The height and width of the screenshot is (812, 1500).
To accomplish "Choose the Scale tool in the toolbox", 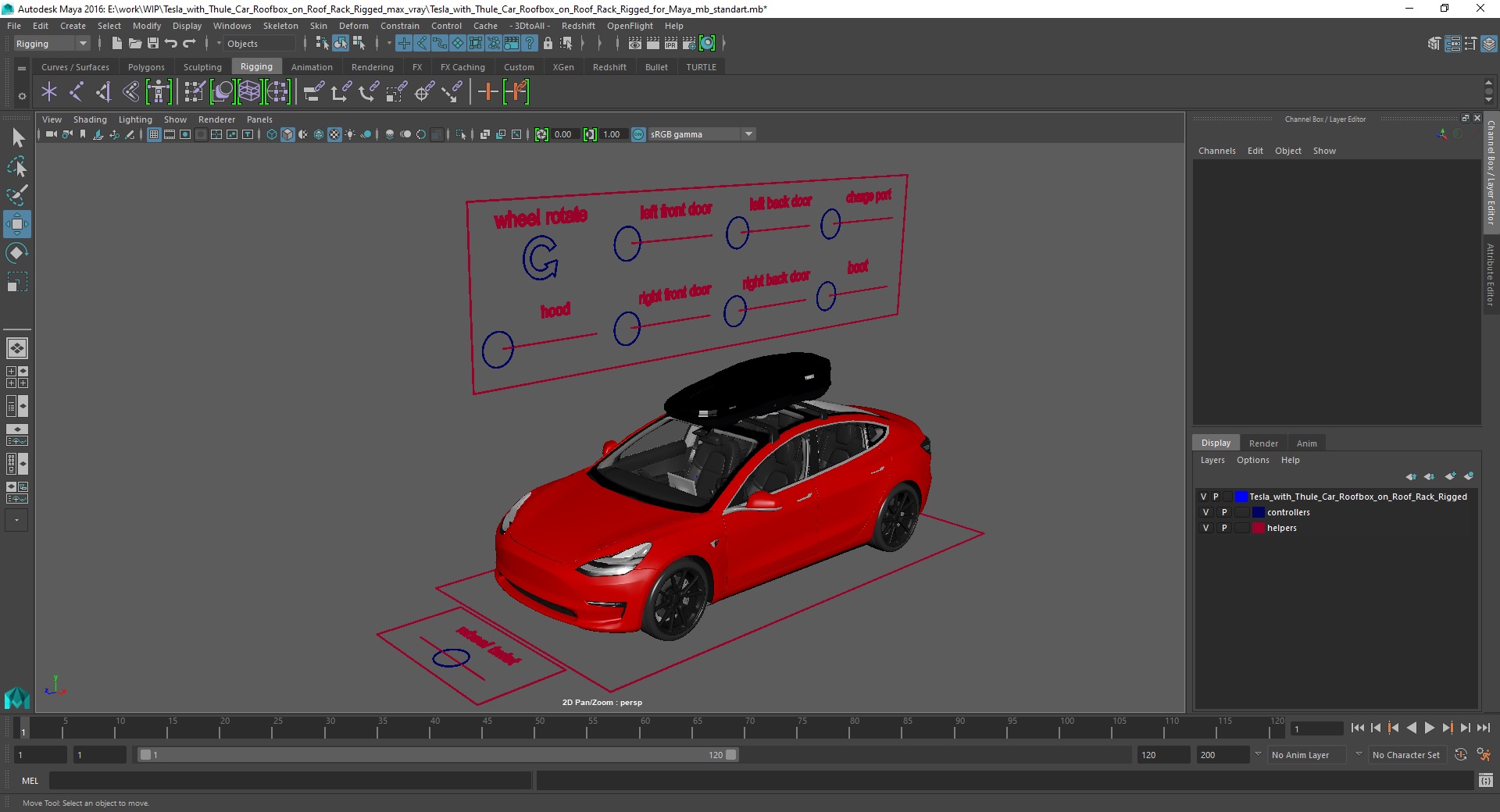I will click(16, 281).
